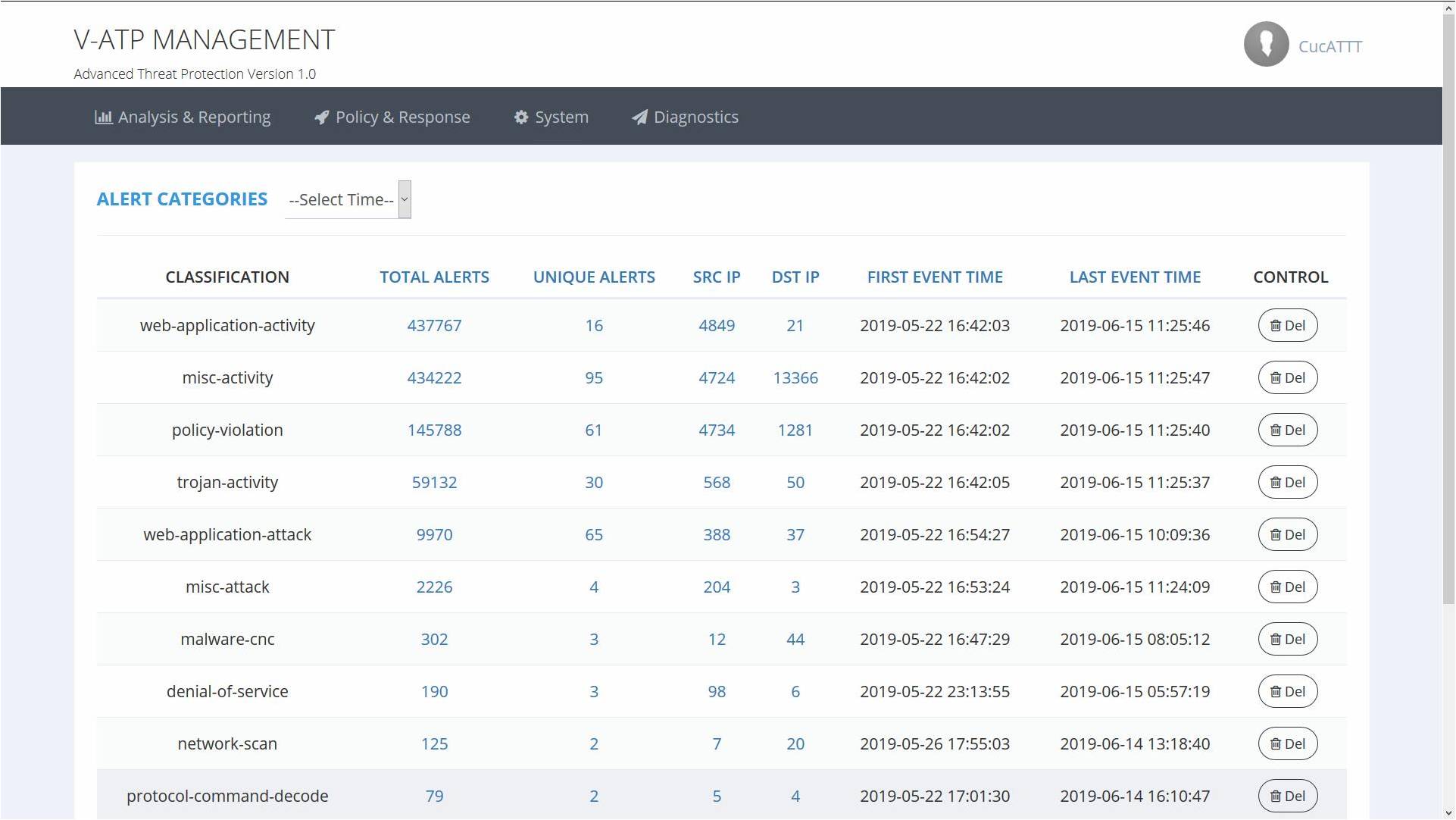The width and height of the screenshot is (1456, 820).
Task: Open total alerts 437767 link
Action: click(434, 326)
